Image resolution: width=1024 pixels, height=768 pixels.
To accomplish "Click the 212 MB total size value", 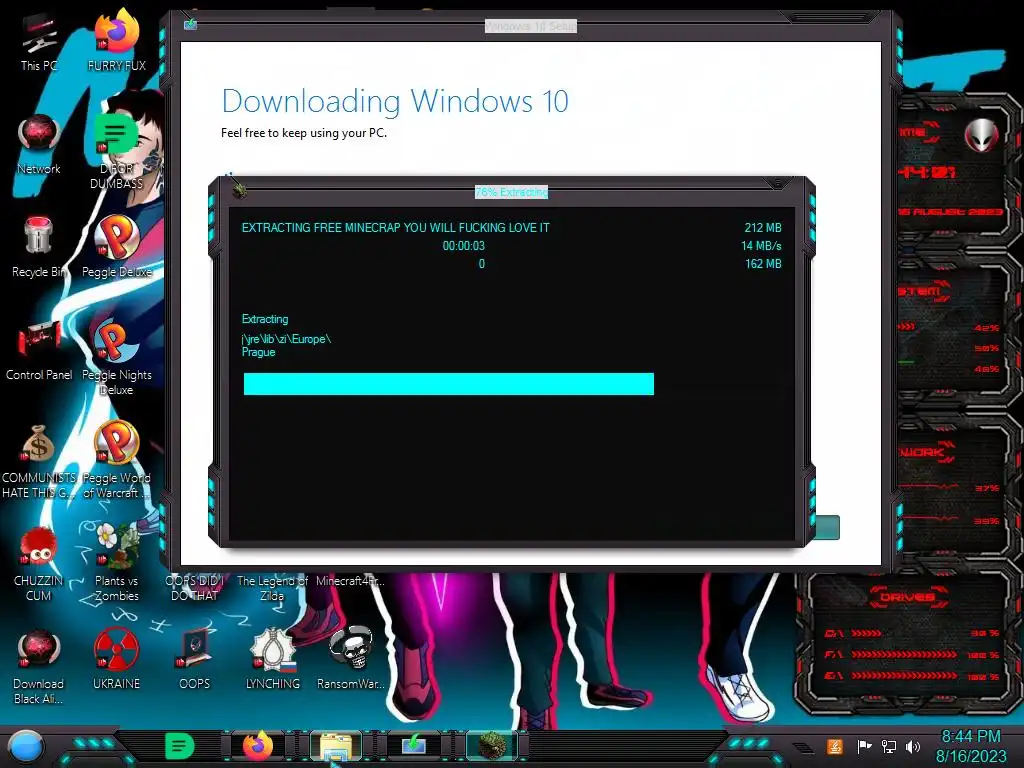I will [x=763, y=227].
